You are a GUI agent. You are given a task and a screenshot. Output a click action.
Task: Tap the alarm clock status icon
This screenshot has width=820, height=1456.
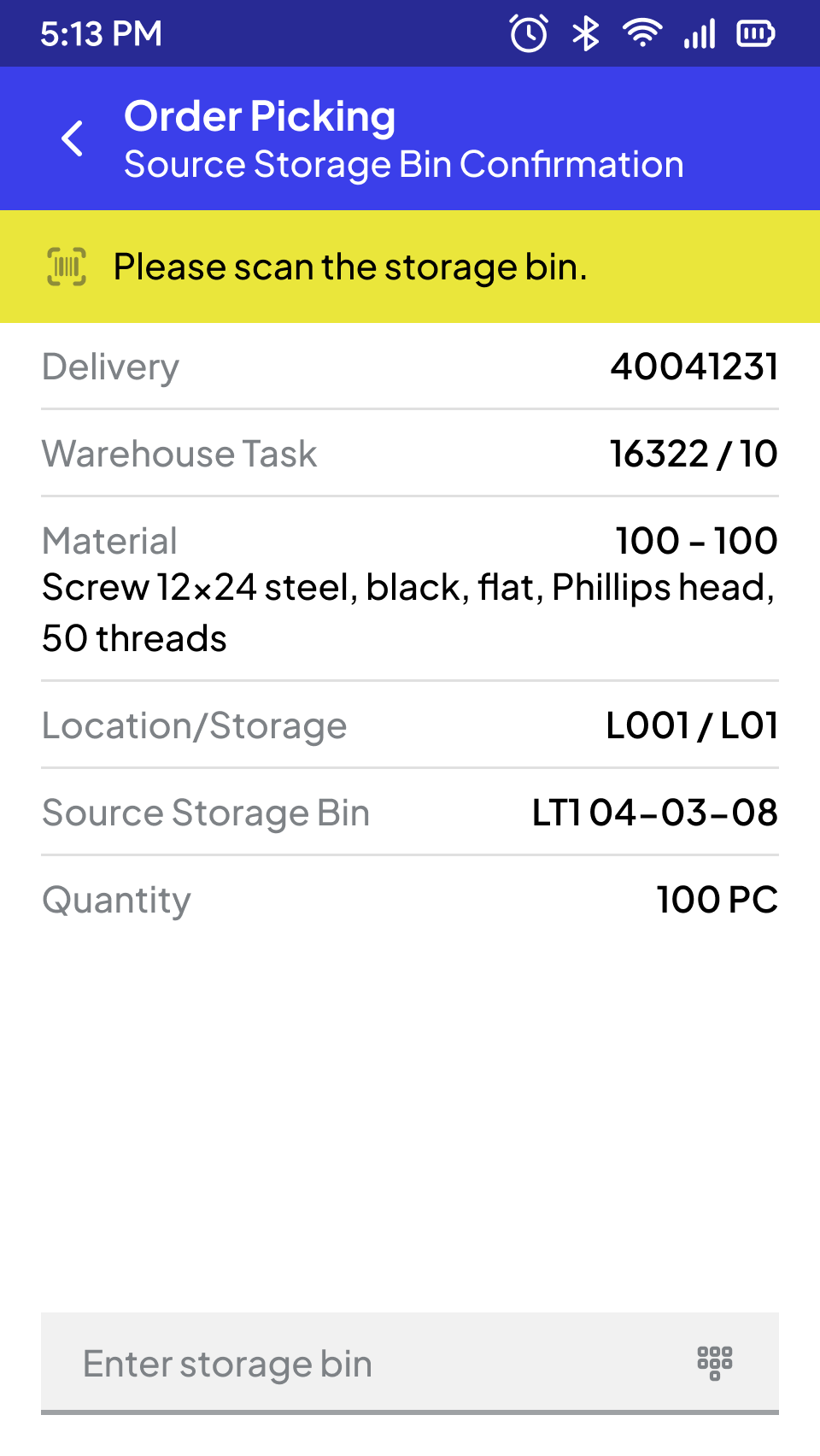click(x=529, y=34)
